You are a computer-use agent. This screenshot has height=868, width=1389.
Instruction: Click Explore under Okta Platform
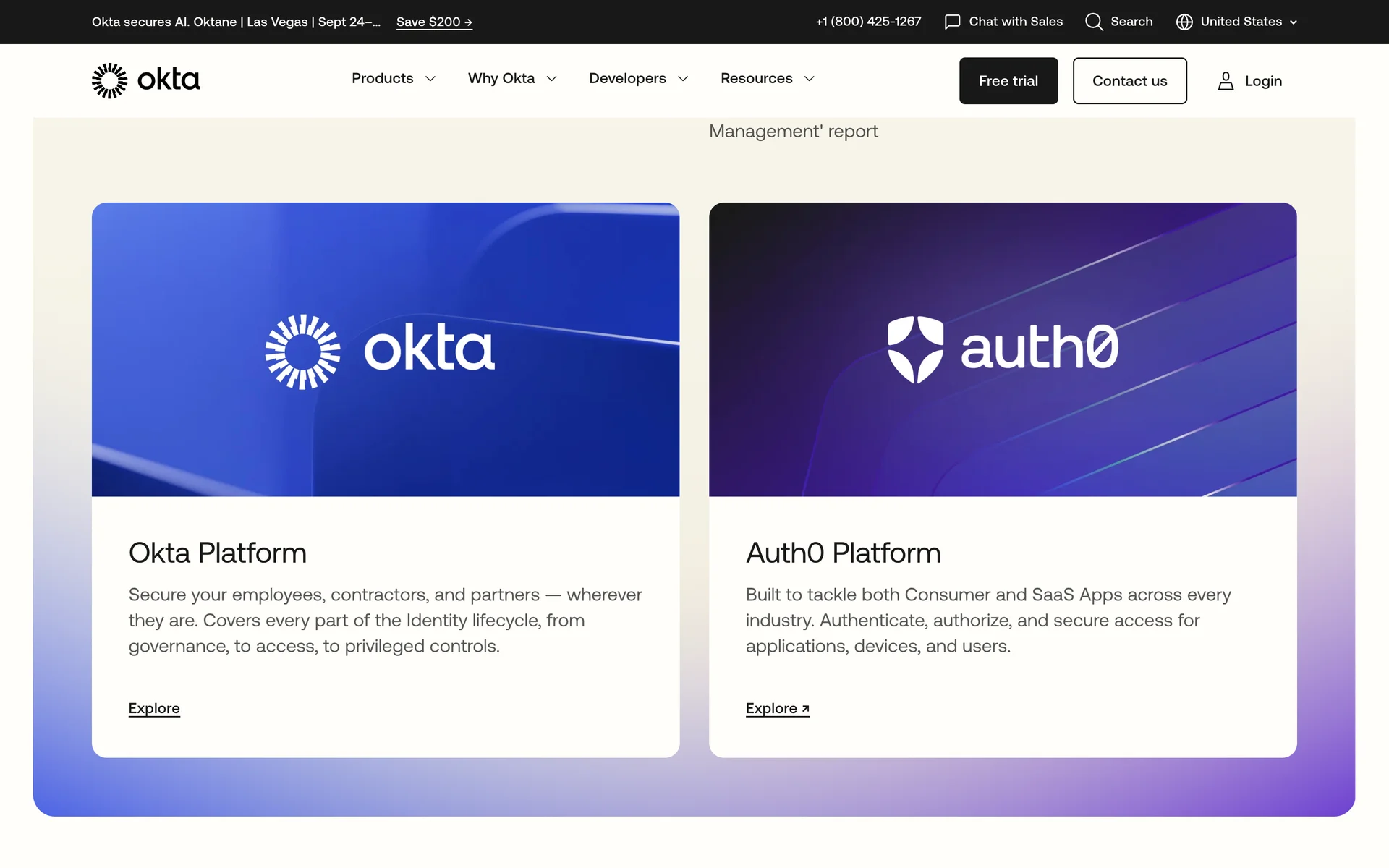pyautogui.click(x=154, y=708)
